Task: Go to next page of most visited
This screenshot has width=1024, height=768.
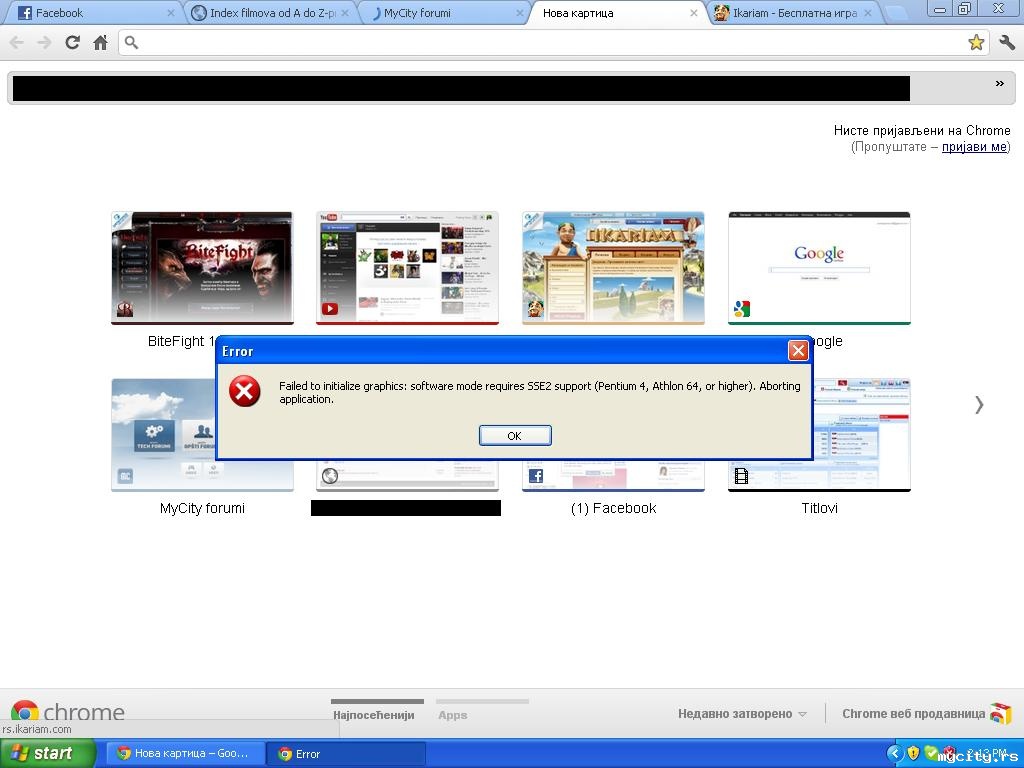Action: click(x=978, y=405)
